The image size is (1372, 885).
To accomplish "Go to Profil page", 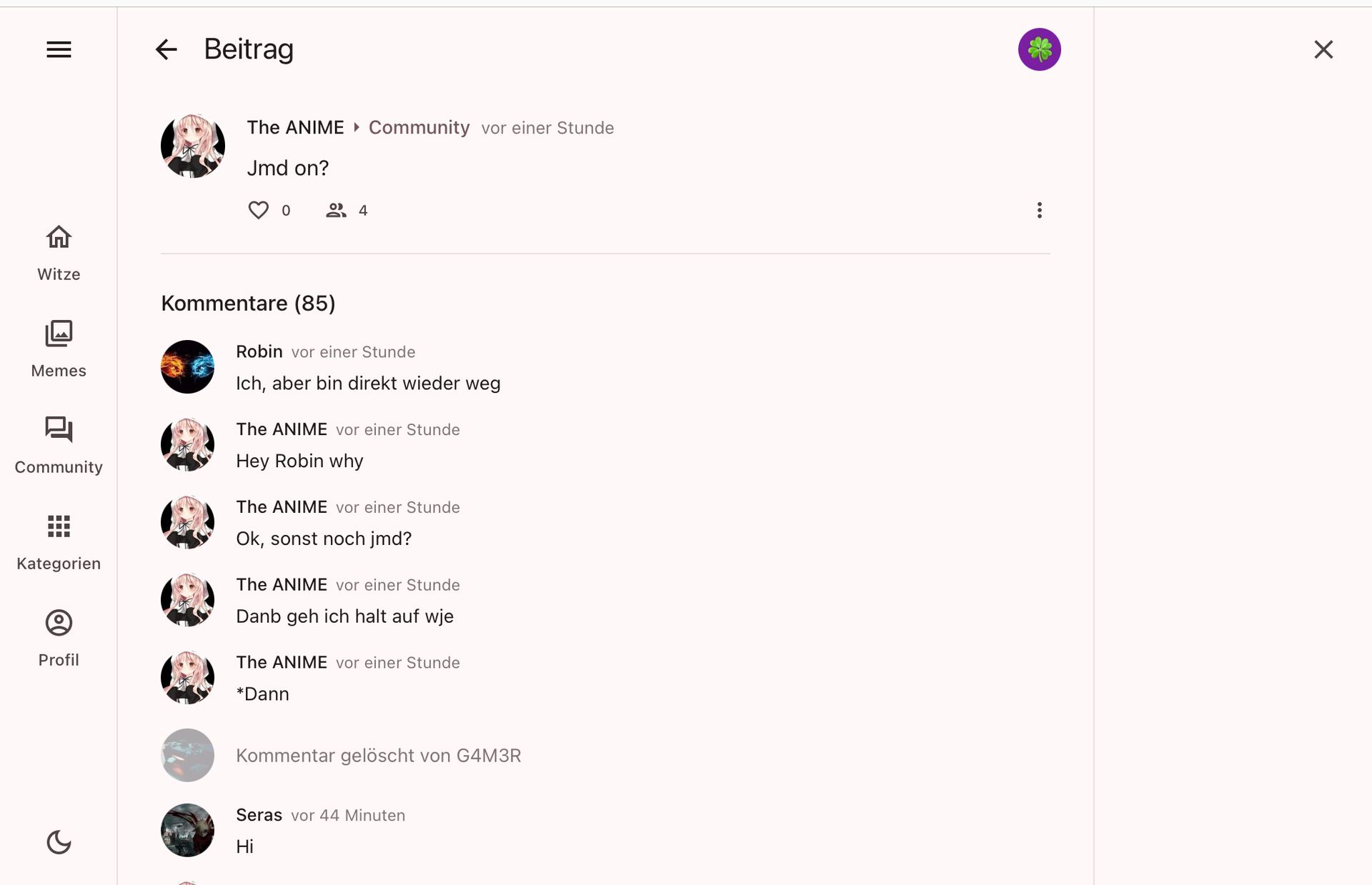I will (59, 638).
